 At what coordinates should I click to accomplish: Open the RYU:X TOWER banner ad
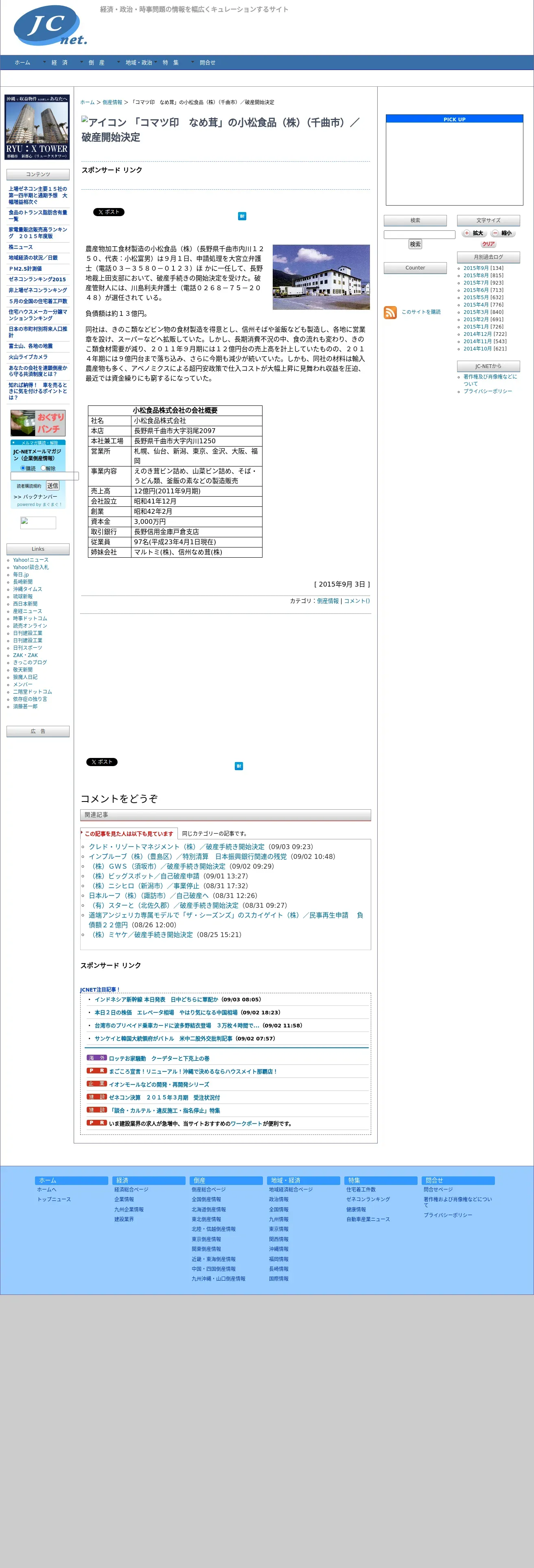[x=37, y=127]
